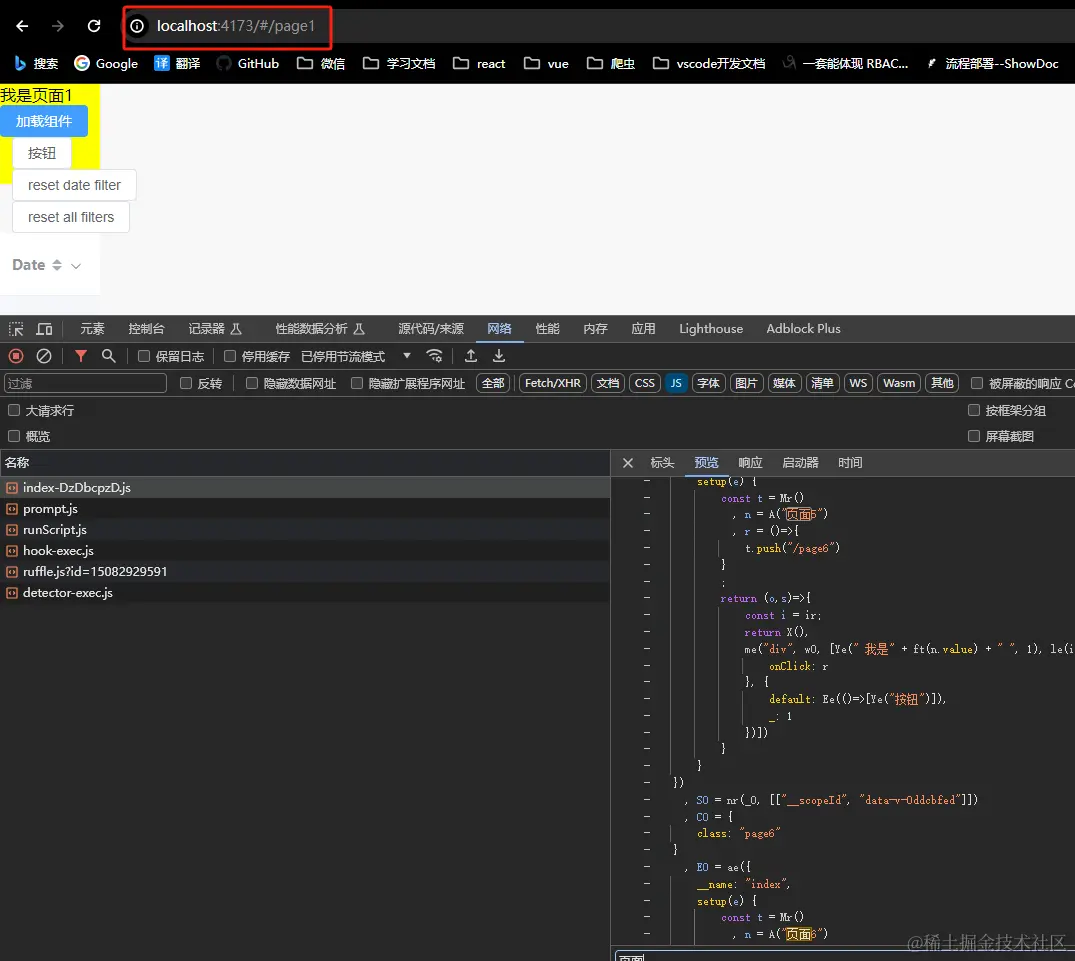
Task: Switch to the 响应 request tab
Action: 750,463
